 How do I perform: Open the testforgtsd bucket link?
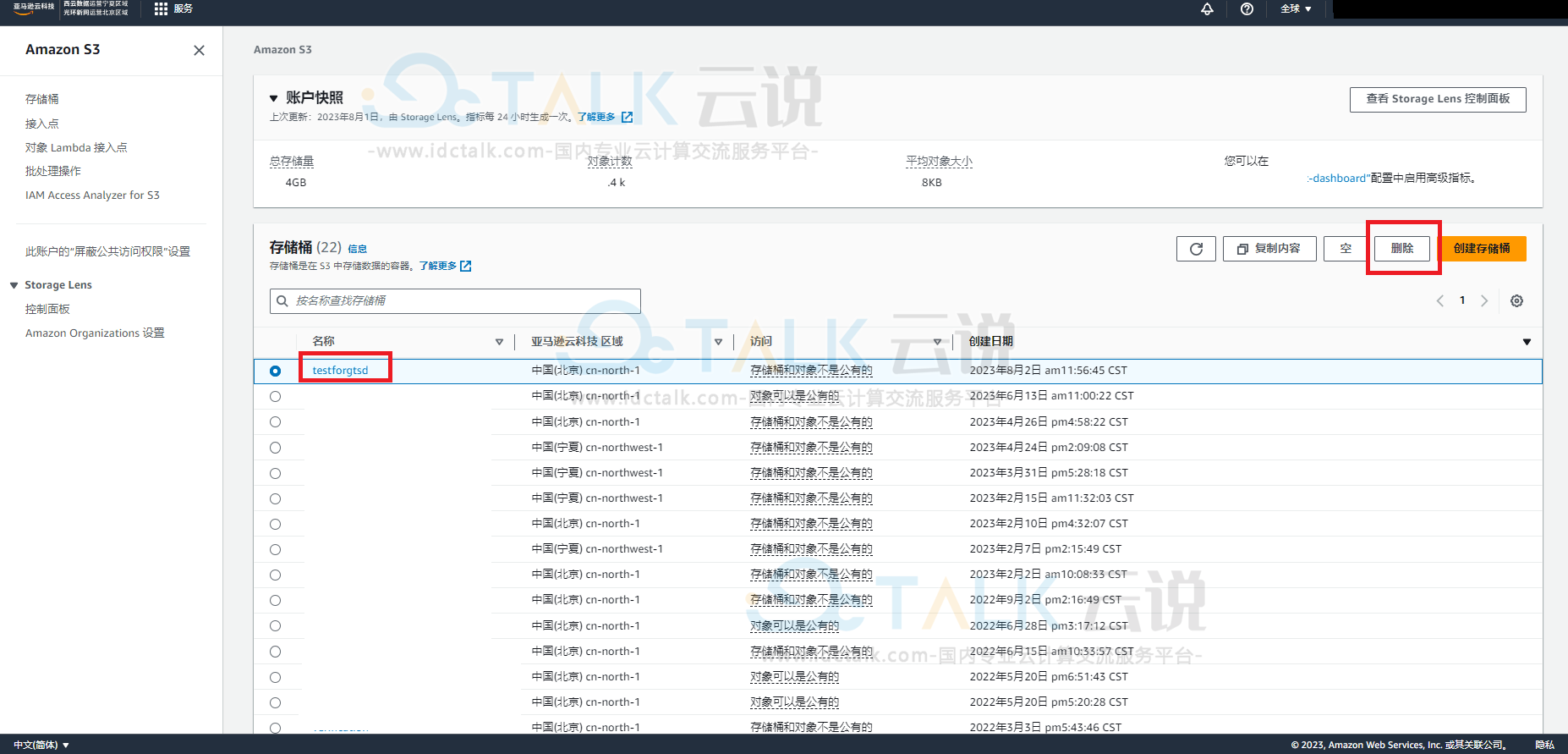pyautogui.click(x=340, y=370)
